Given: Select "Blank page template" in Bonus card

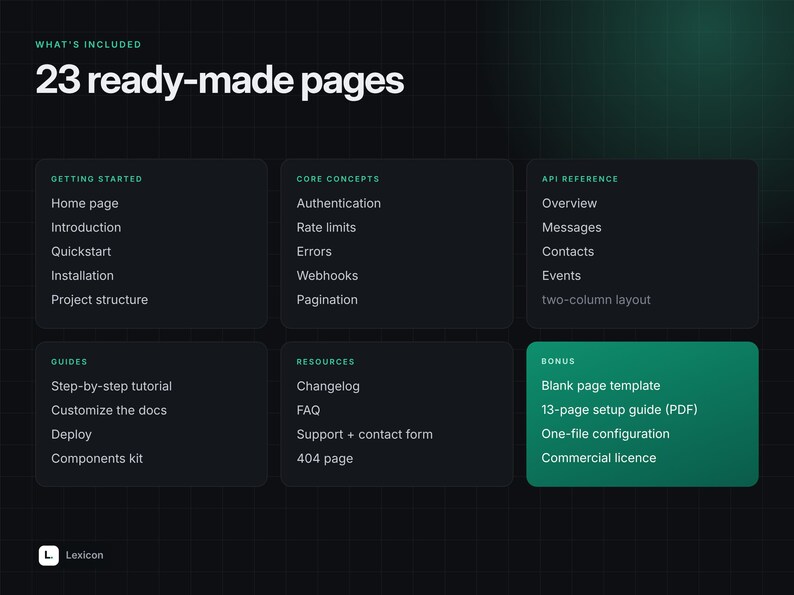Looking at the screenshot, I should click(x=601, y=386).
